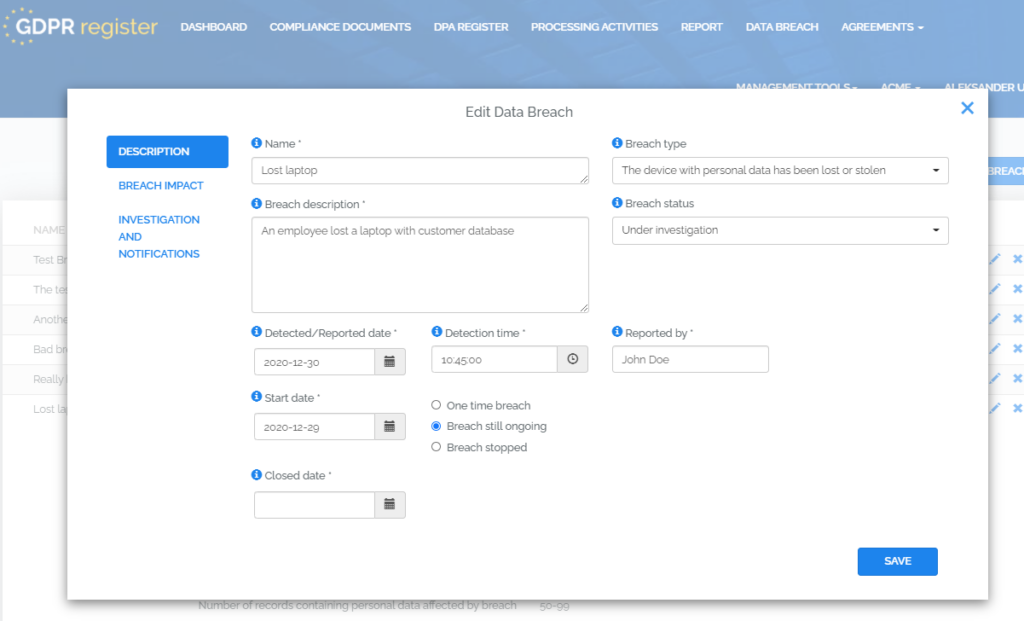
Task: Choose the Breach stopped radio button
Action: click(436, 447)
